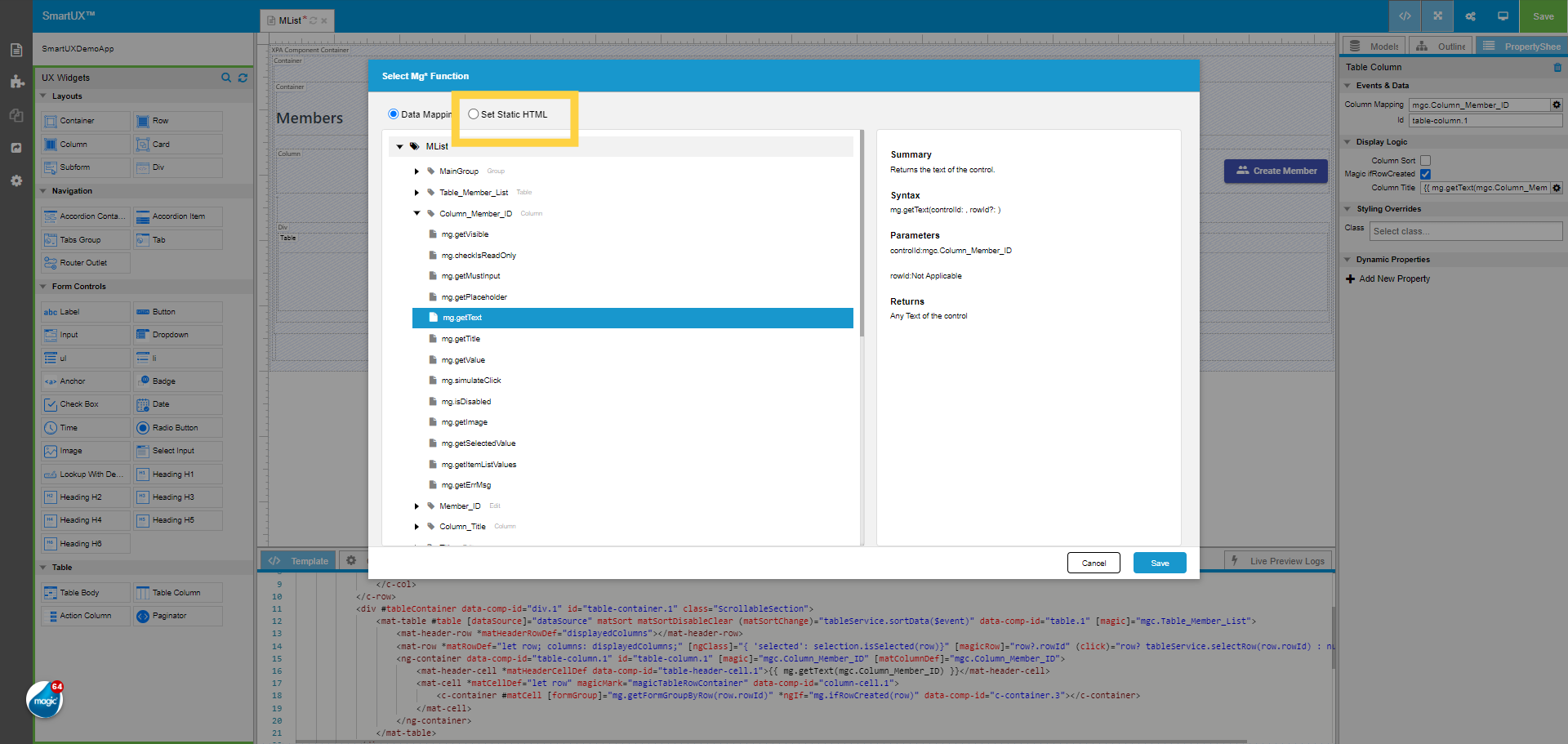Click the settings gear in left sidebar
This screenshot has width=1568, height=744.
(16, 180)
